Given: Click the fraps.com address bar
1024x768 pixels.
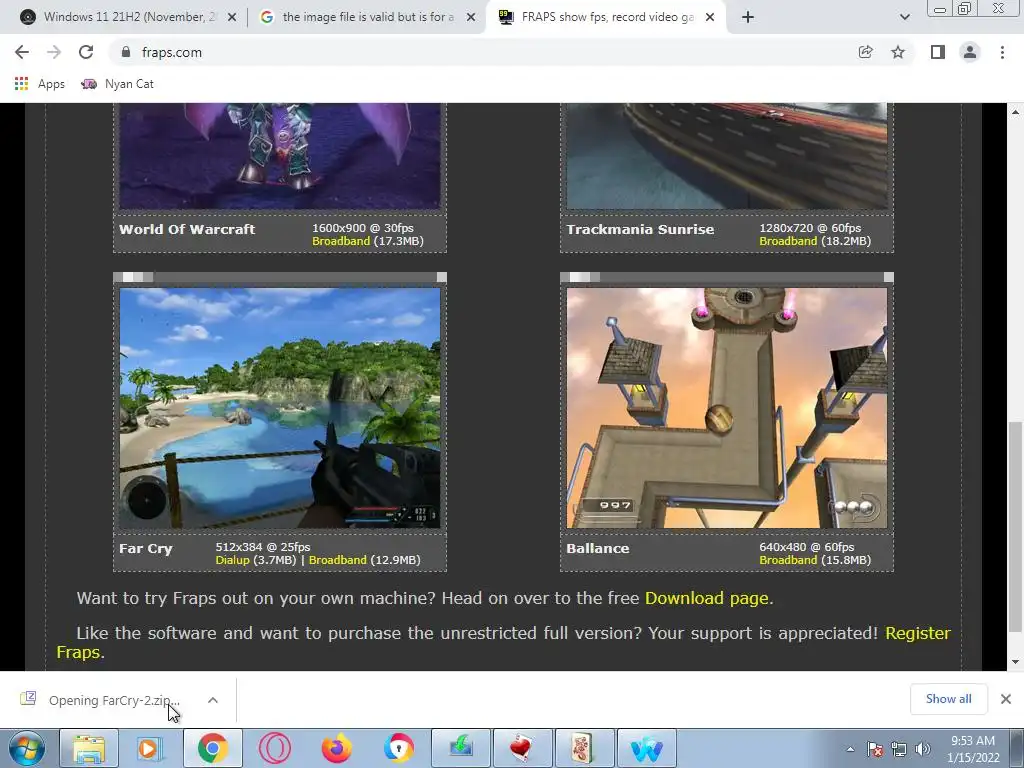Looking at the screenshot, I should pyautogui.click(x=483, y=52).
